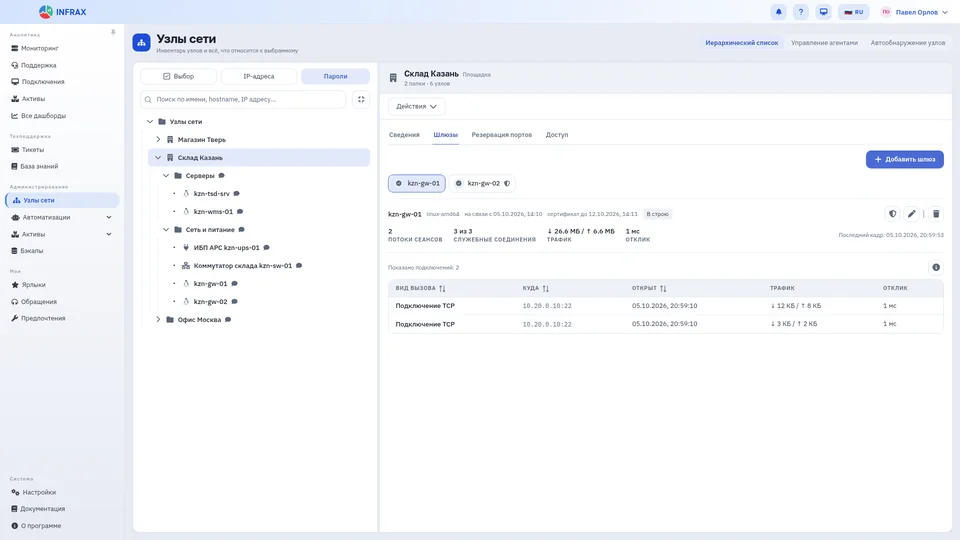Switch to the Доступ tab
This screenshot has width=960, height=540.
557,135
